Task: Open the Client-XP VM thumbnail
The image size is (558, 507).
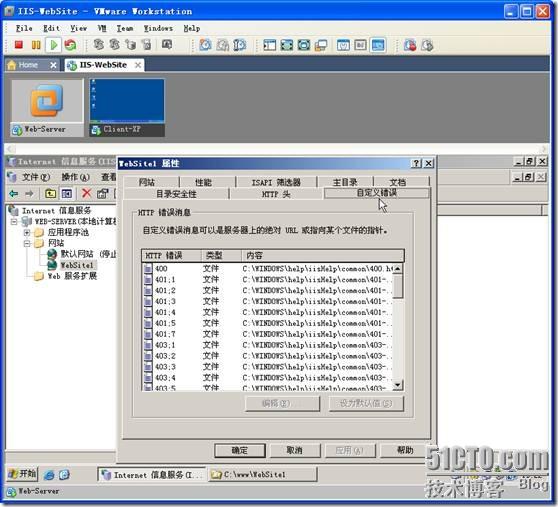Action: (x=127, y=107)
